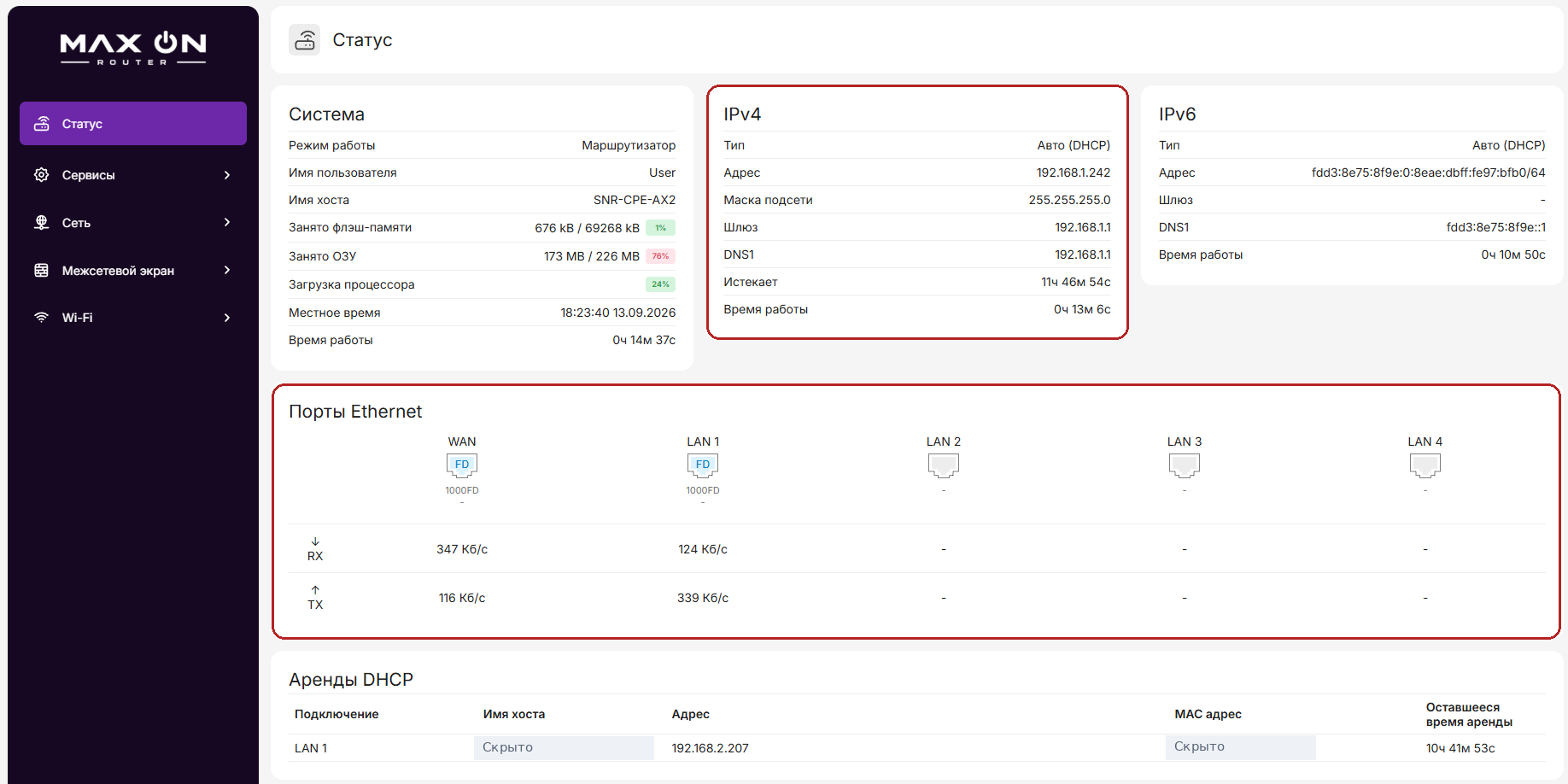Click the RX download arrow icon

coord(315,541)
